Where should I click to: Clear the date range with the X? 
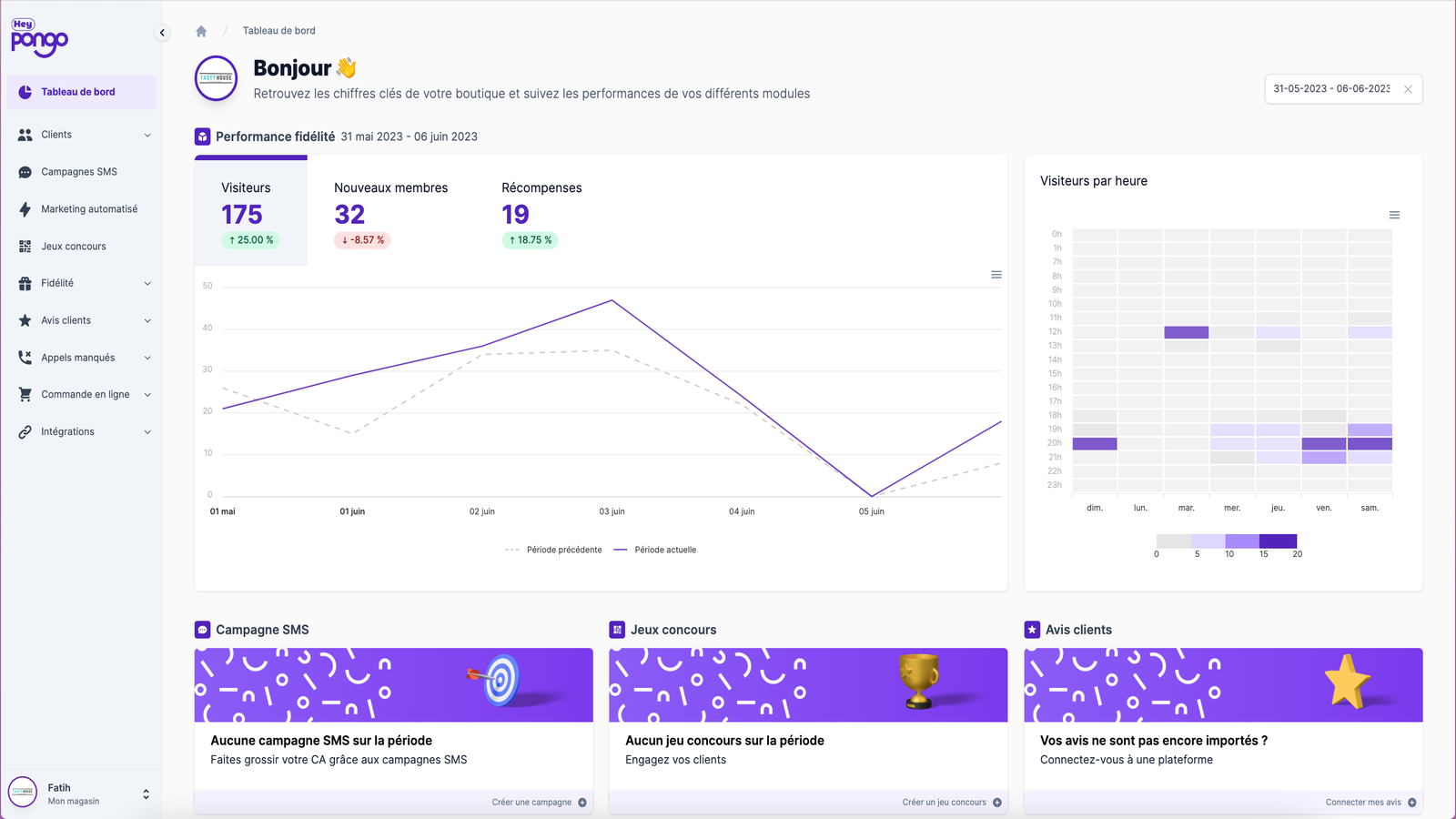[x=1408, y=89]
